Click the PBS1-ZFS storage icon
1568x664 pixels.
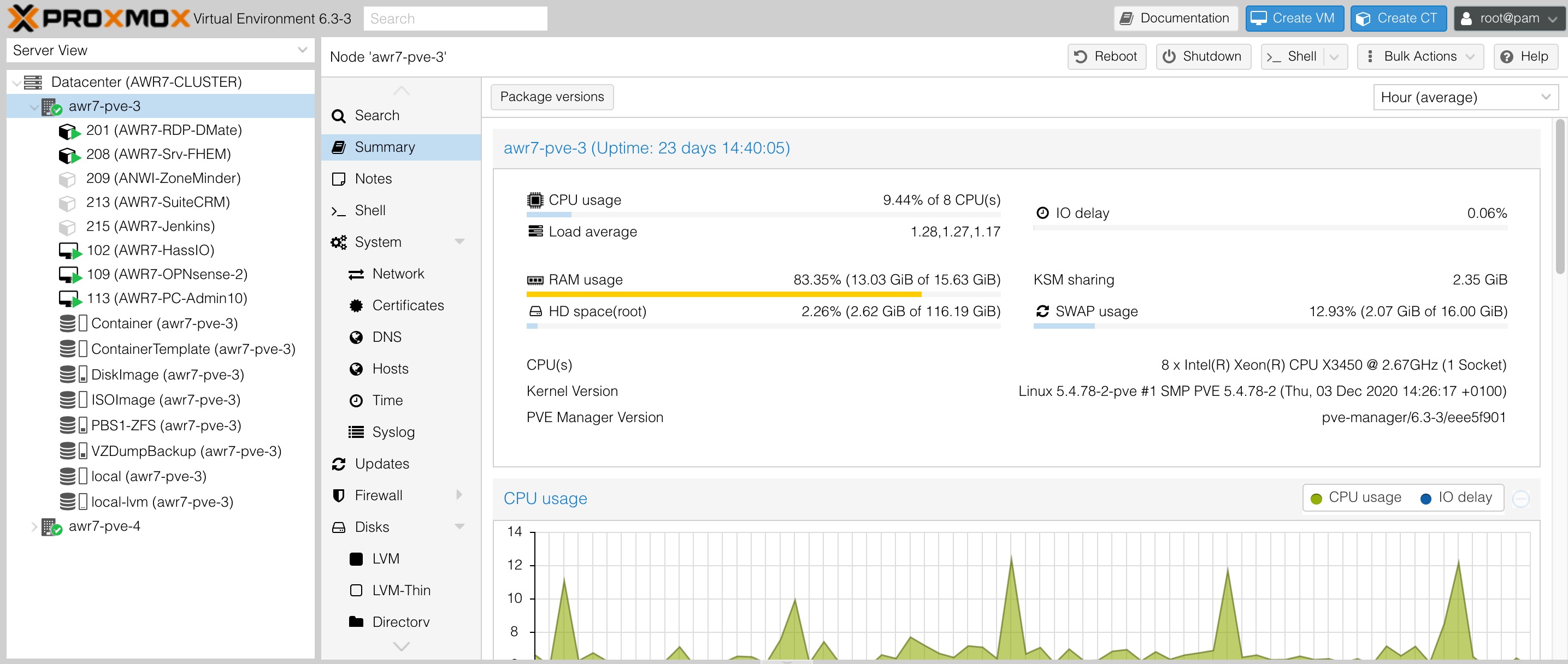tap(74, 425)
